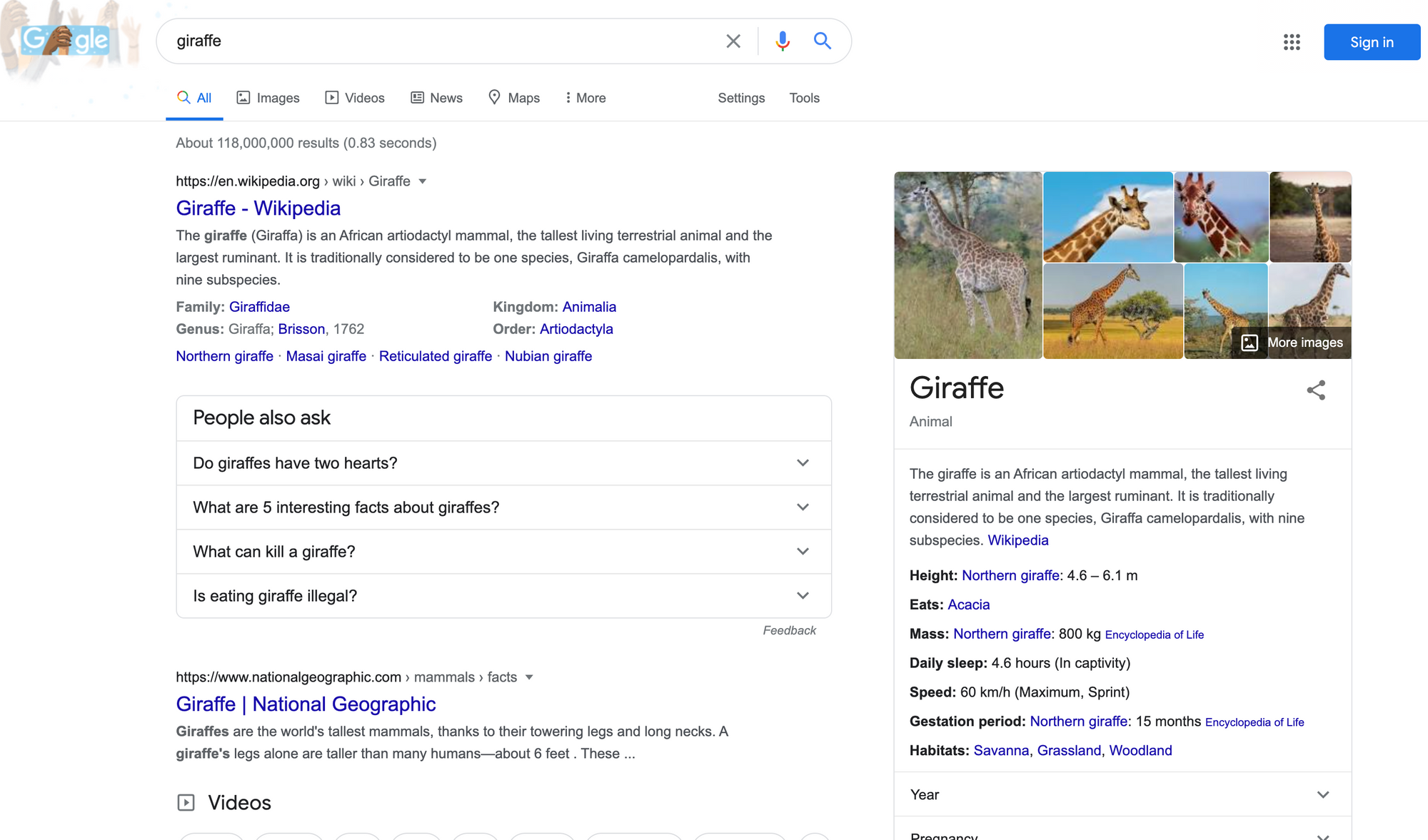1428x840 pixels.
Task: Open search Tools
Action: click(x=804, y=98)
